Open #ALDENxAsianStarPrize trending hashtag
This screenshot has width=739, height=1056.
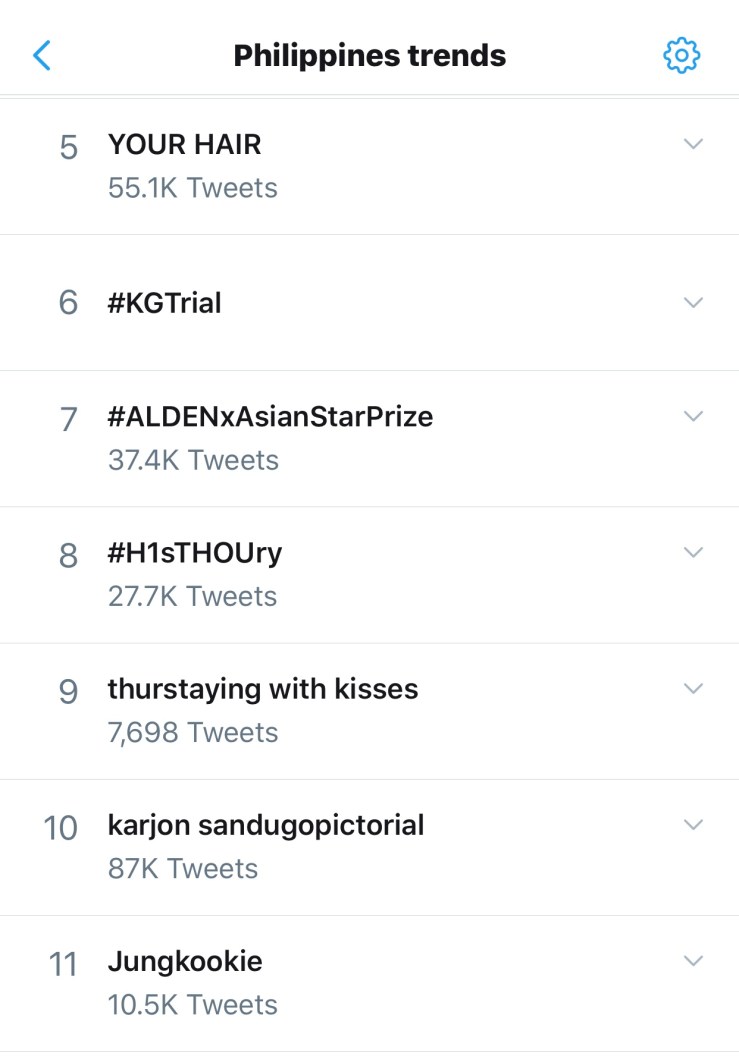pyautogui.click(x=271, y=416)
